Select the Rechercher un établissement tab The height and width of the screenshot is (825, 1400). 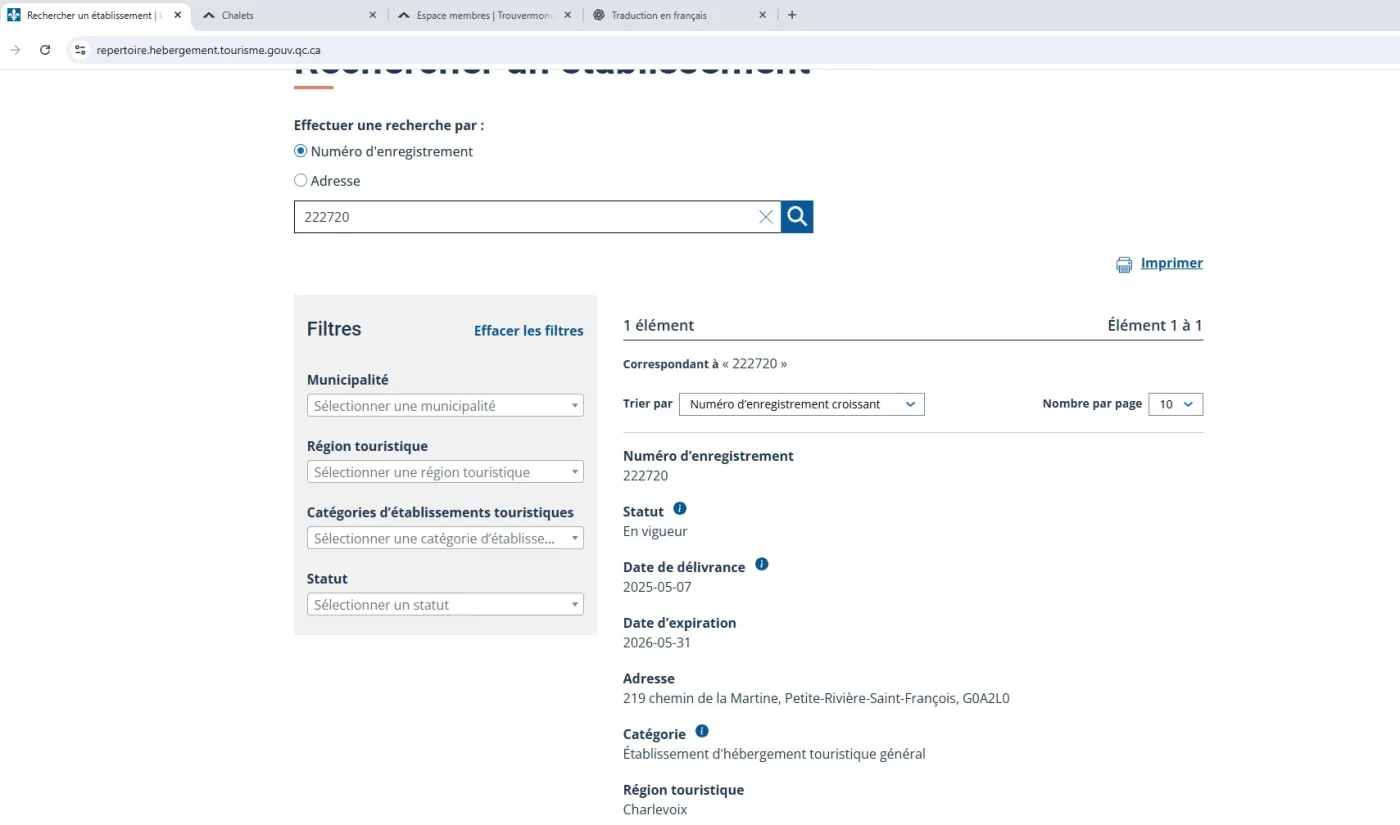(x=95, y=15)
